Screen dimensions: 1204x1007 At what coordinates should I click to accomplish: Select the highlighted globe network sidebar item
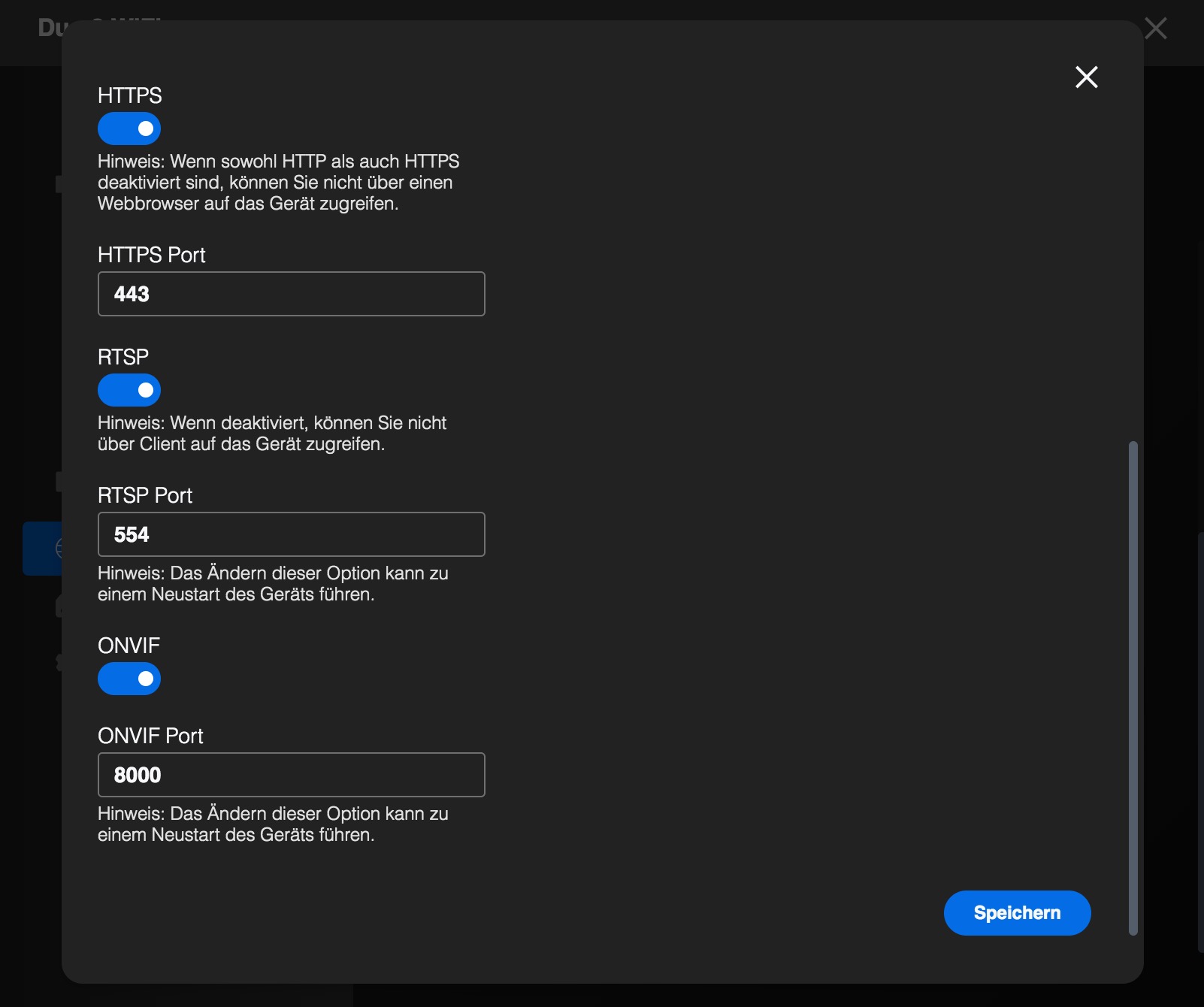tap(42, 549)
